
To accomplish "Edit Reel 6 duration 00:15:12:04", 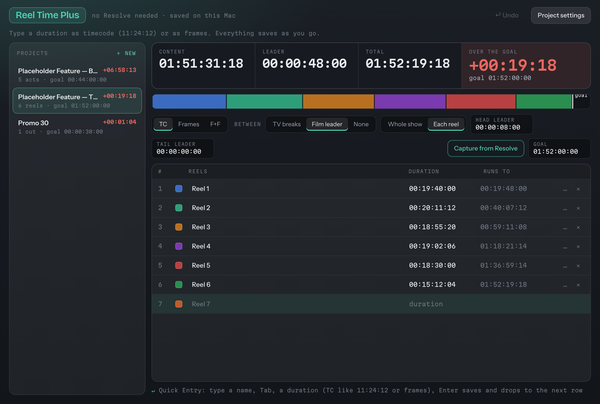I will tap(432, 285).
